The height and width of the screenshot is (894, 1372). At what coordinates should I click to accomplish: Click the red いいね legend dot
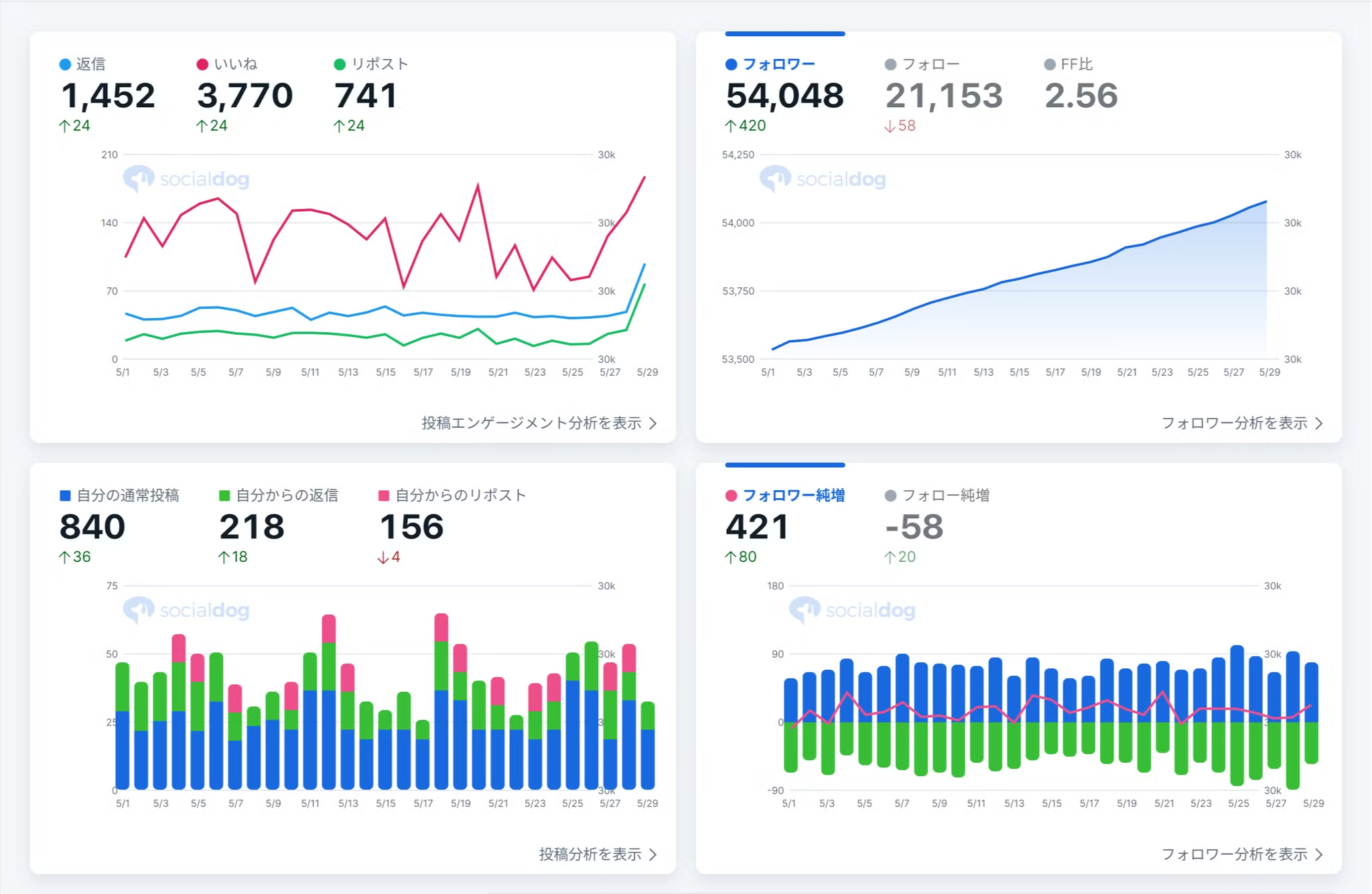(x=202, y=64)
